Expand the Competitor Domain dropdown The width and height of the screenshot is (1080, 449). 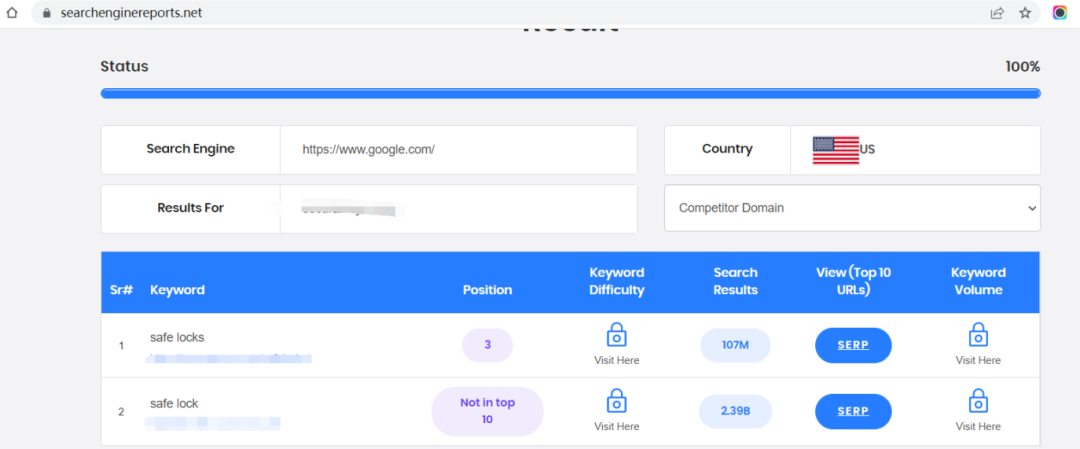tap(852, 208)
